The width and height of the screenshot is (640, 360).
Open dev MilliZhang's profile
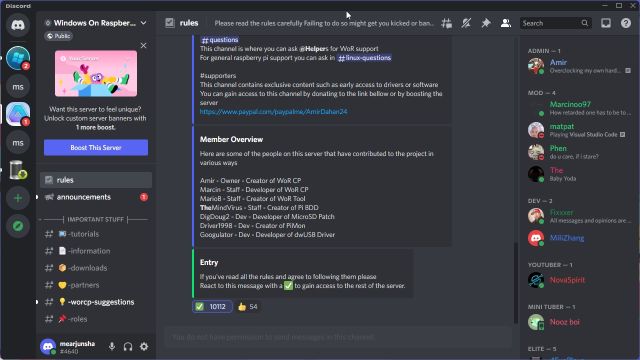coord(579,238)
